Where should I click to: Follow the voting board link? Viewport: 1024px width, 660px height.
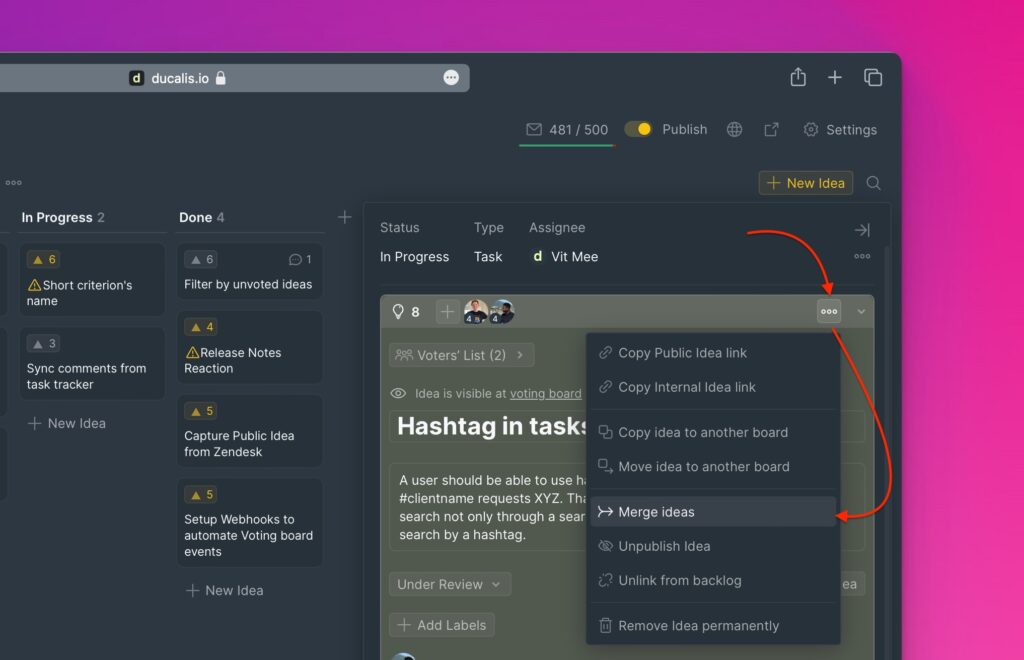[x=545, y=394]
